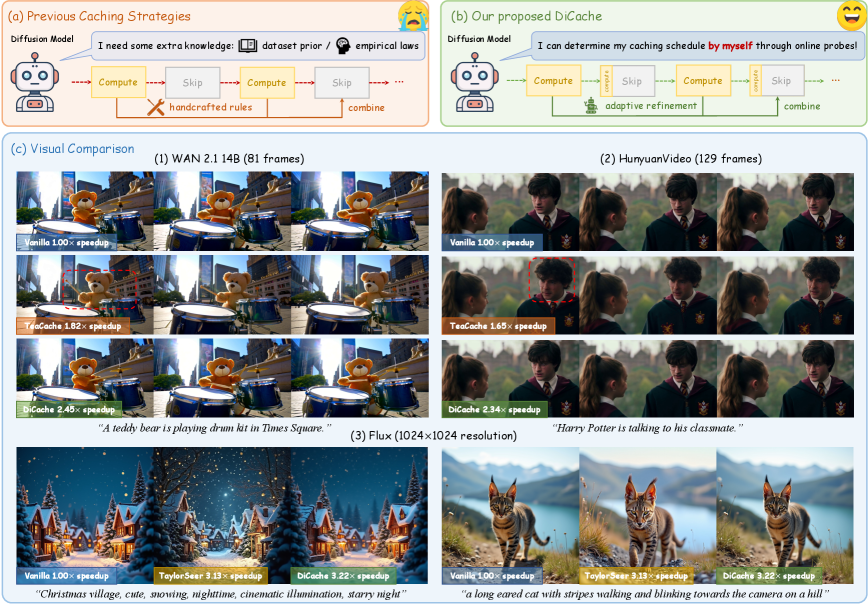Click the crying emoji in panel (a)
The image size is (868, 607).
[x=413, y=15]
